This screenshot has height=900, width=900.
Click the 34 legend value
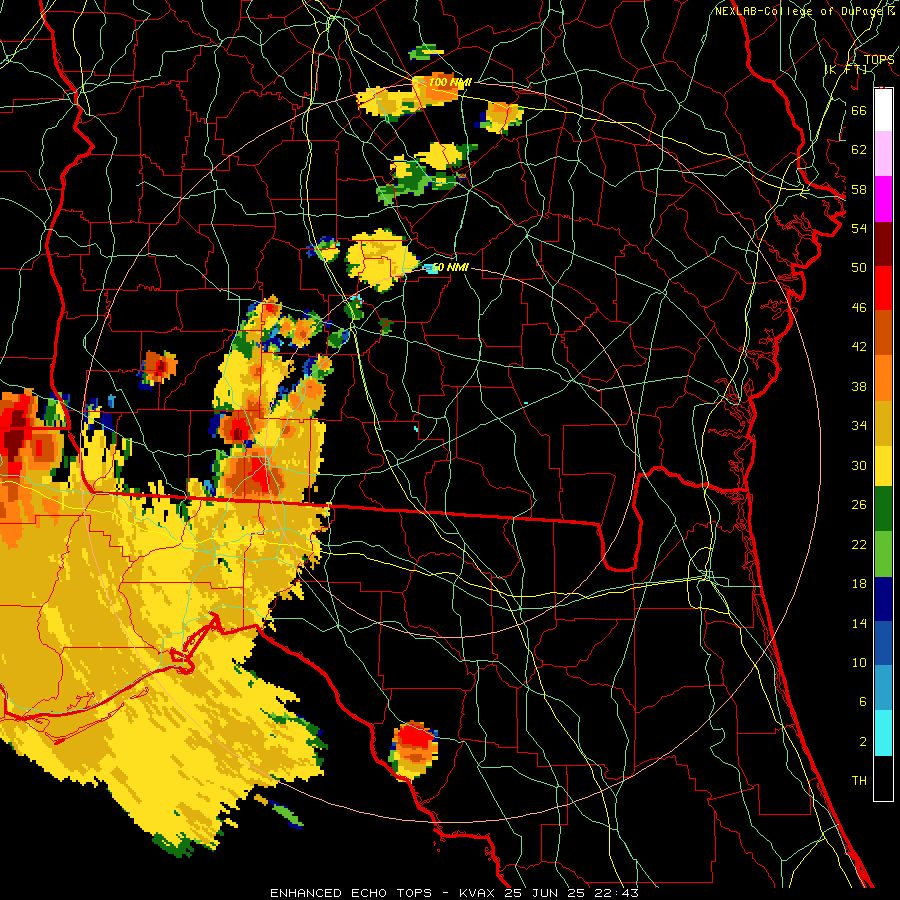coord(859,426)
